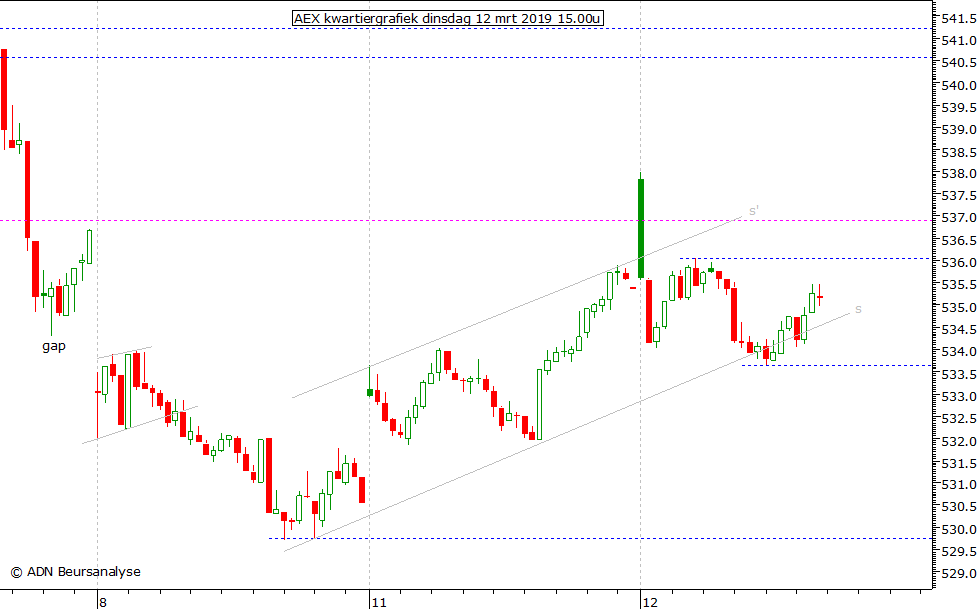Select the chart title 'AEX kwartiergrafiek dinsdag 12 mrt 2019 15.00u'
Viewport: 980px width, 609px height.
pos(448,18)
